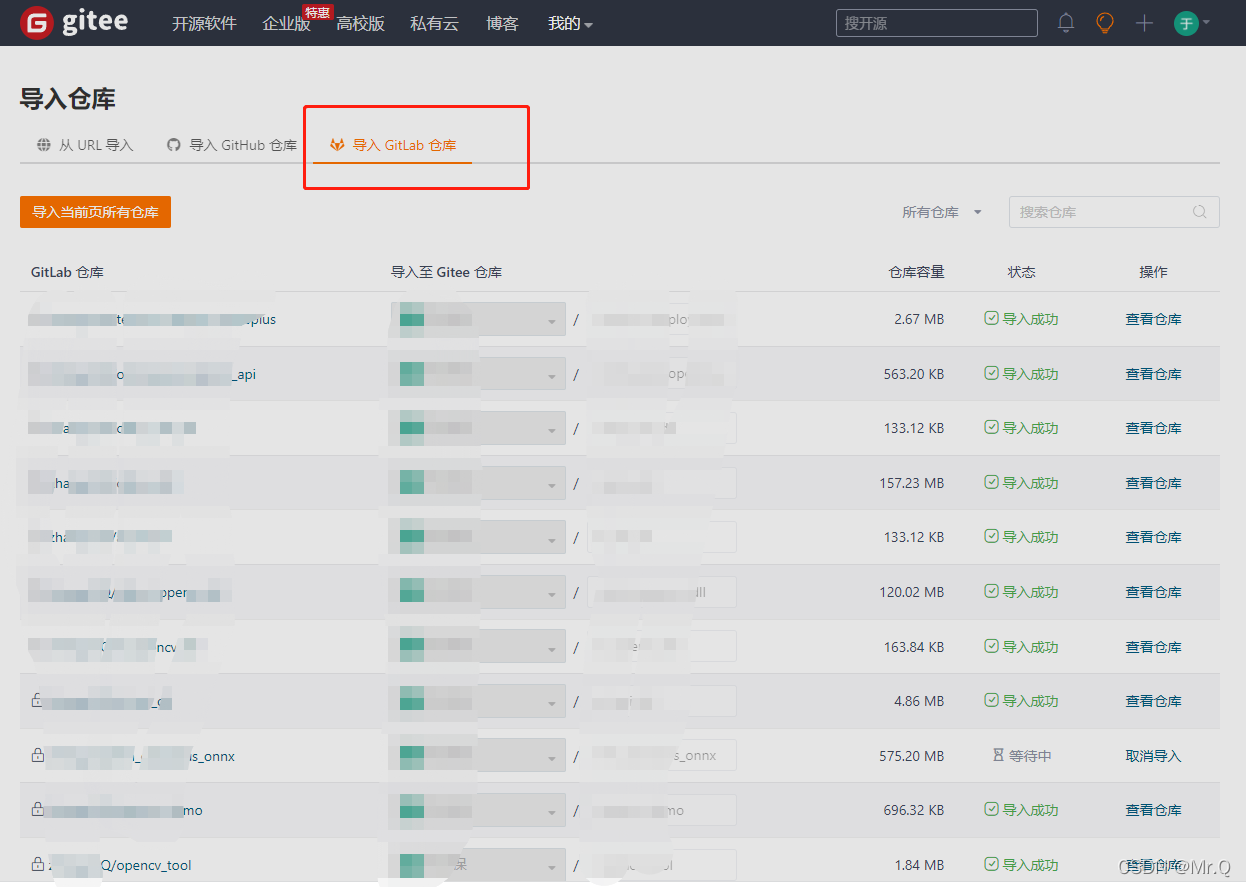This screenshot has height=887, width=1246.
Task: Click the 4.86 MB size cell
Action: [919, 701]
